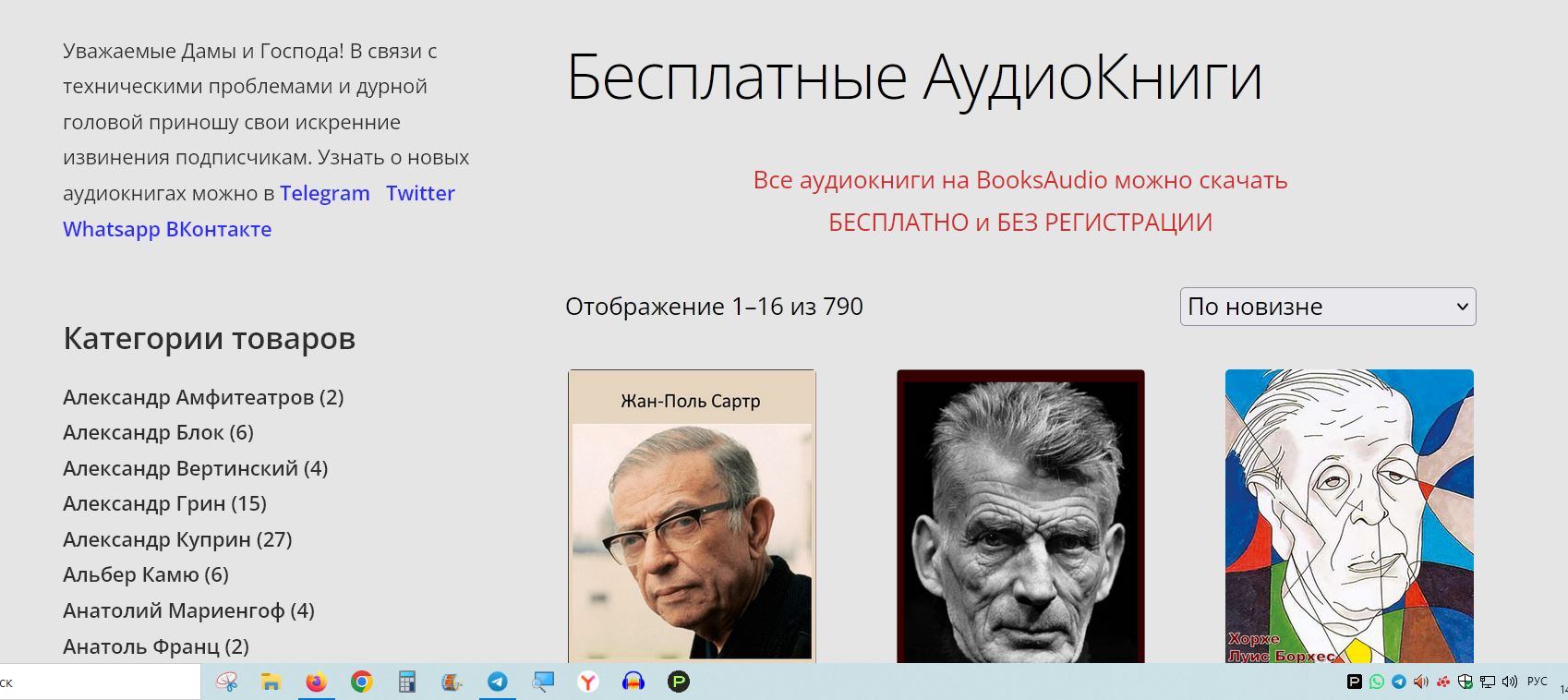
Task: Click the БЕСПЛАТНО и БЕЗ РЕГИСТРАЦИИ red text
Action: (1020, 223)
